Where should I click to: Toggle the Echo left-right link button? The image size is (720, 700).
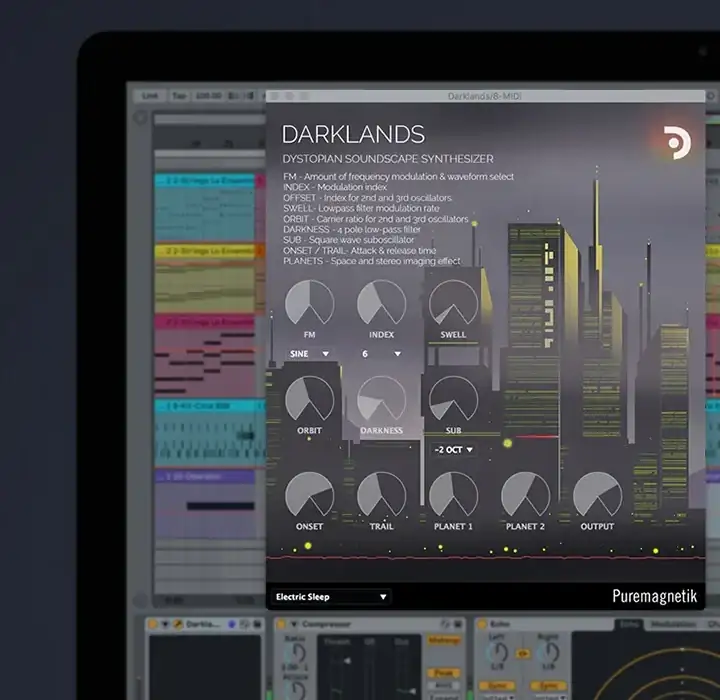coord(523,653)
